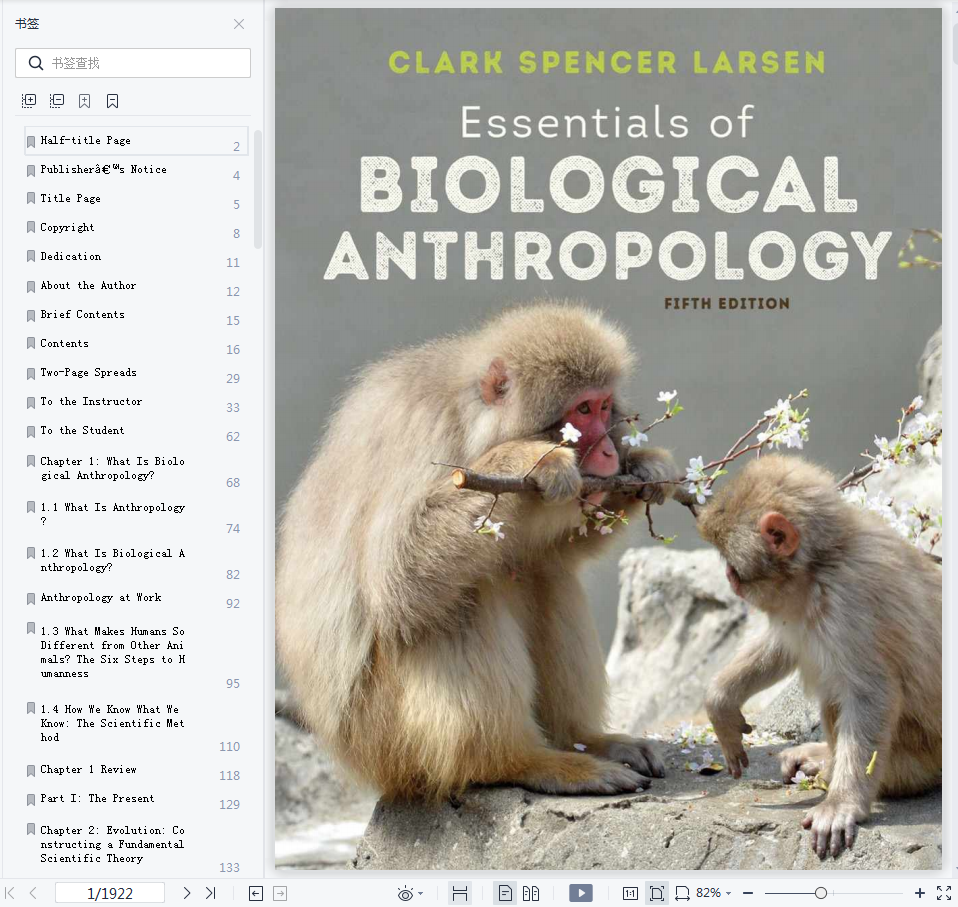958x907 pixels.
Task: Zoom in with the plus button
Action: (920, 893)
